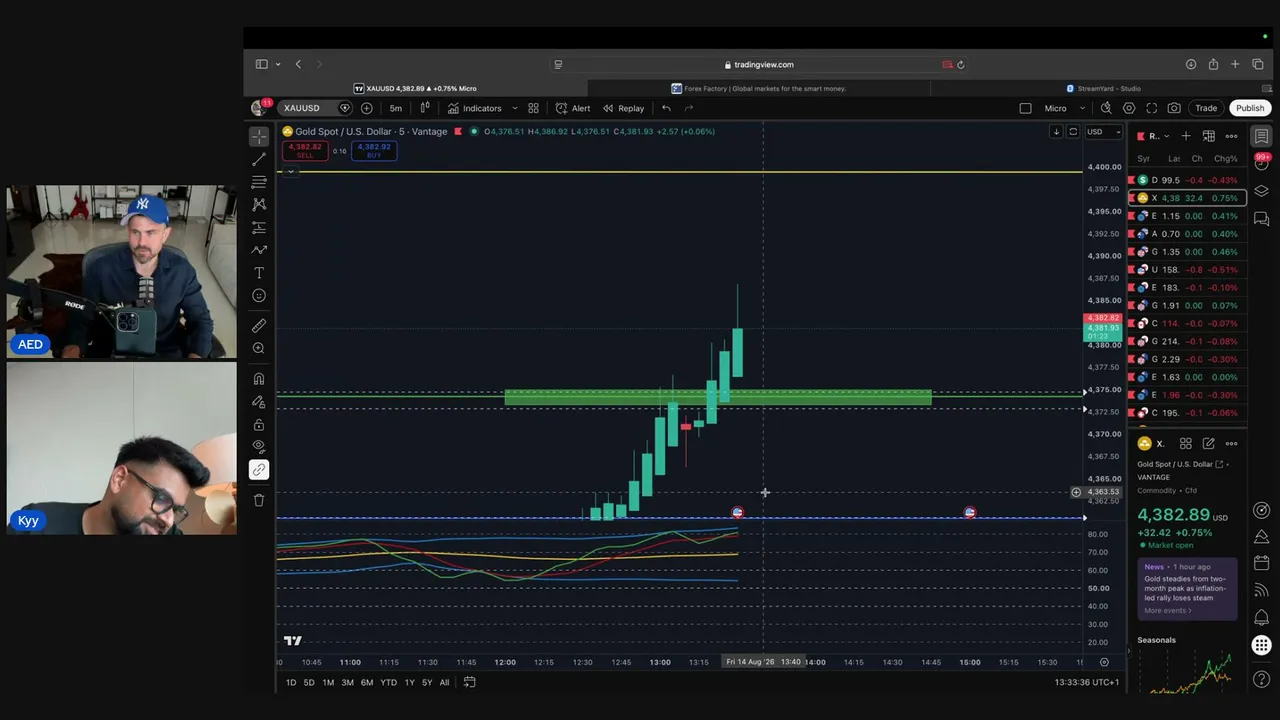Toggle magnet mode
Screen dimensions: 1280x720
coord(259,378)
